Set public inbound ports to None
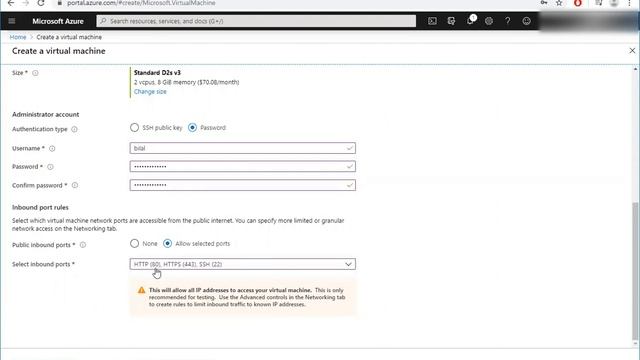 tap(134, 244)
